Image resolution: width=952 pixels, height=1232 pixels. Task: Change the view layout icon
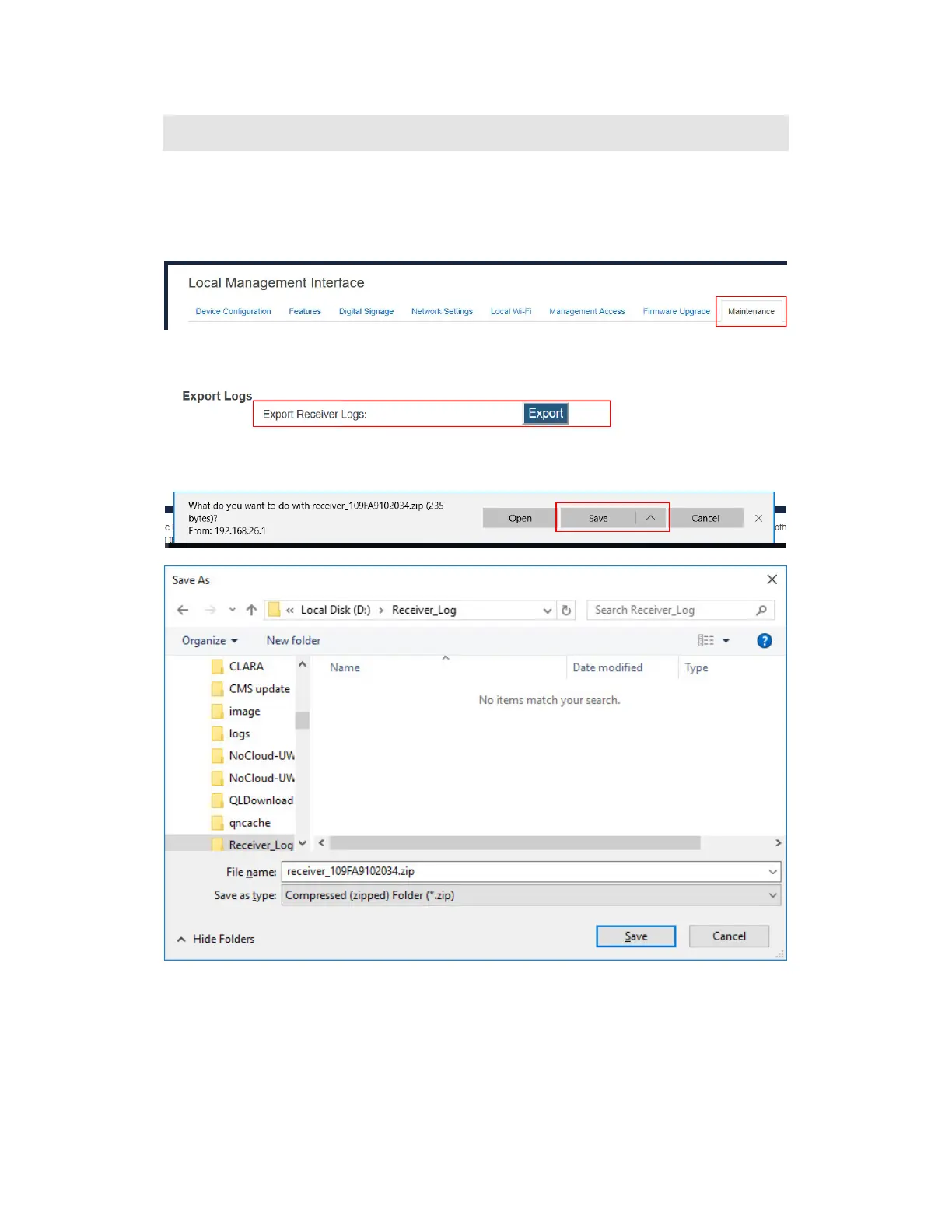706,641
